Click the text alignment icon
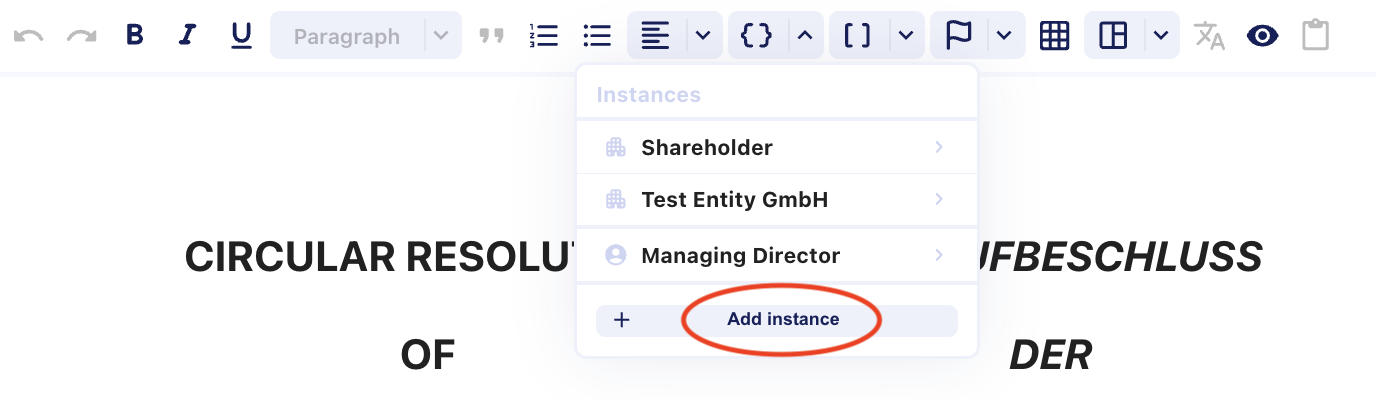The width and height of the screenshot is (1376, 400). pyautogui.click(x=656, y=36)
